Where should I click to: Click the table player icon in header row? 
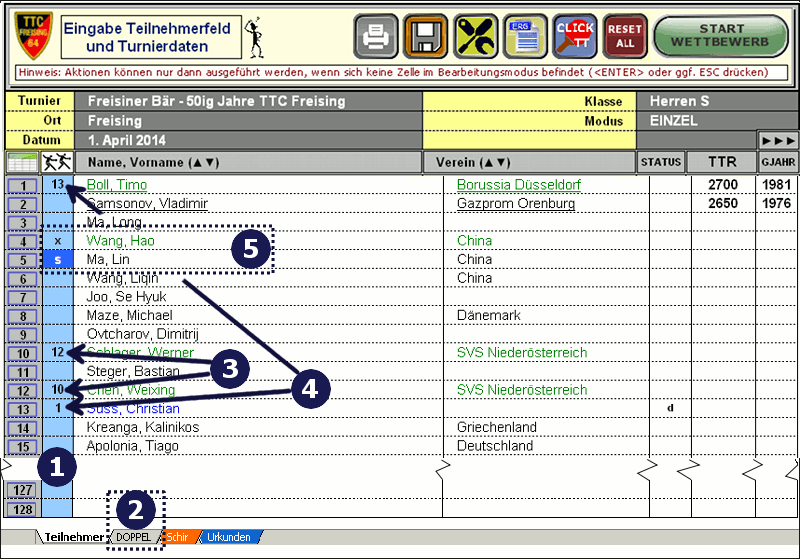[58, 162]
